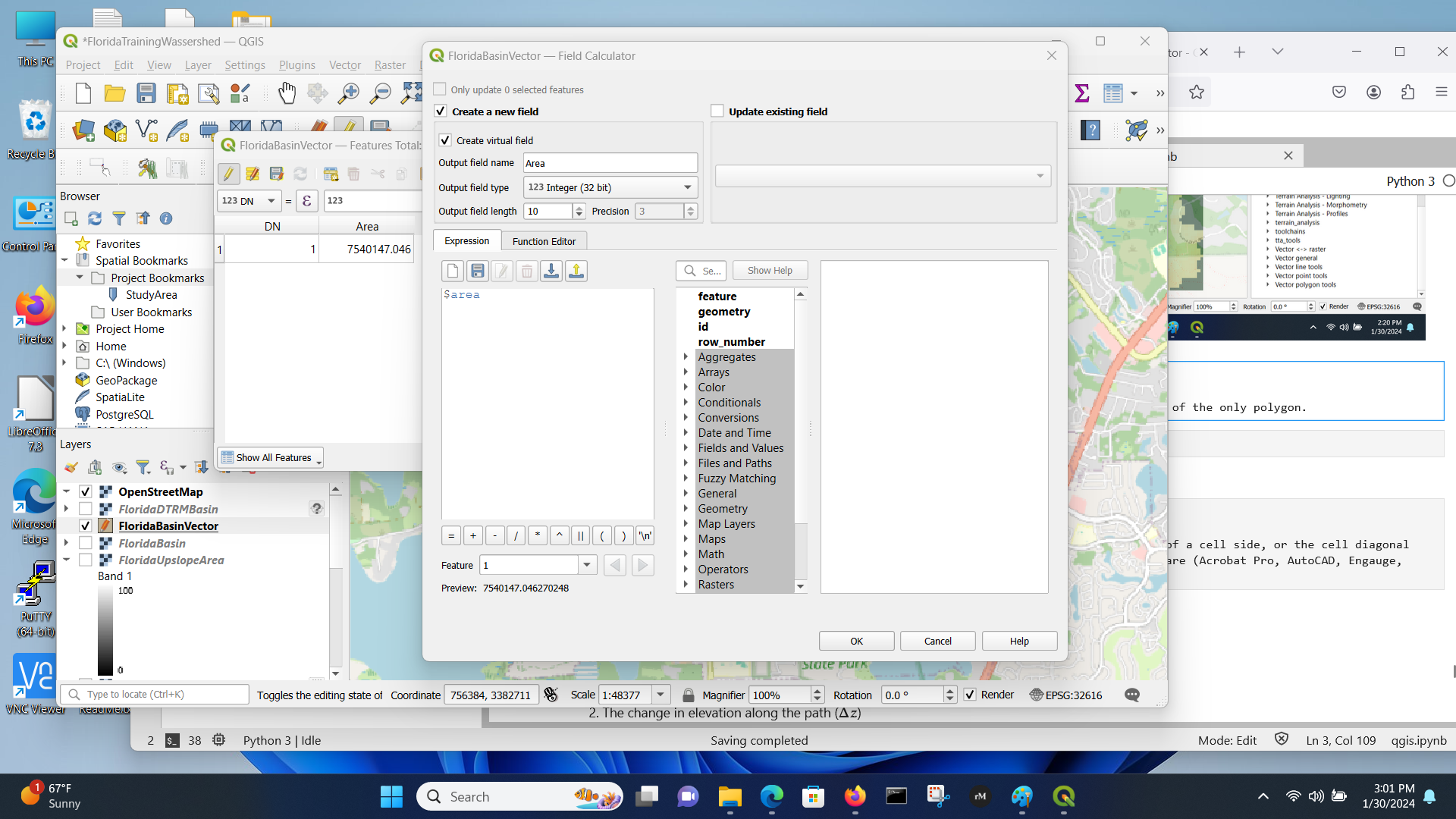The height and width of the screenshot is (819, 1456).
Task: Click the New Project icon in QGIS toolbar
Action: [83, 93]
